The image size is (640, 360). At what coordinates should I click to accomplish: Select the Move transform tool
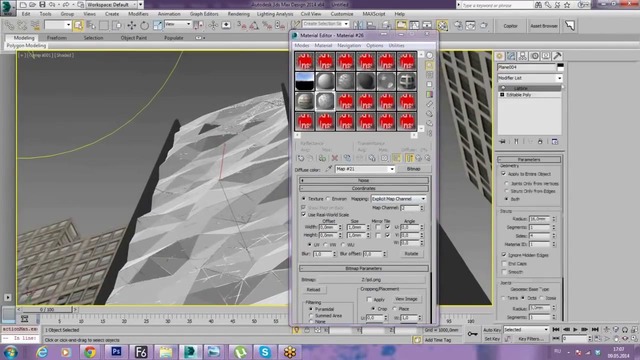[x=131, y=25]
